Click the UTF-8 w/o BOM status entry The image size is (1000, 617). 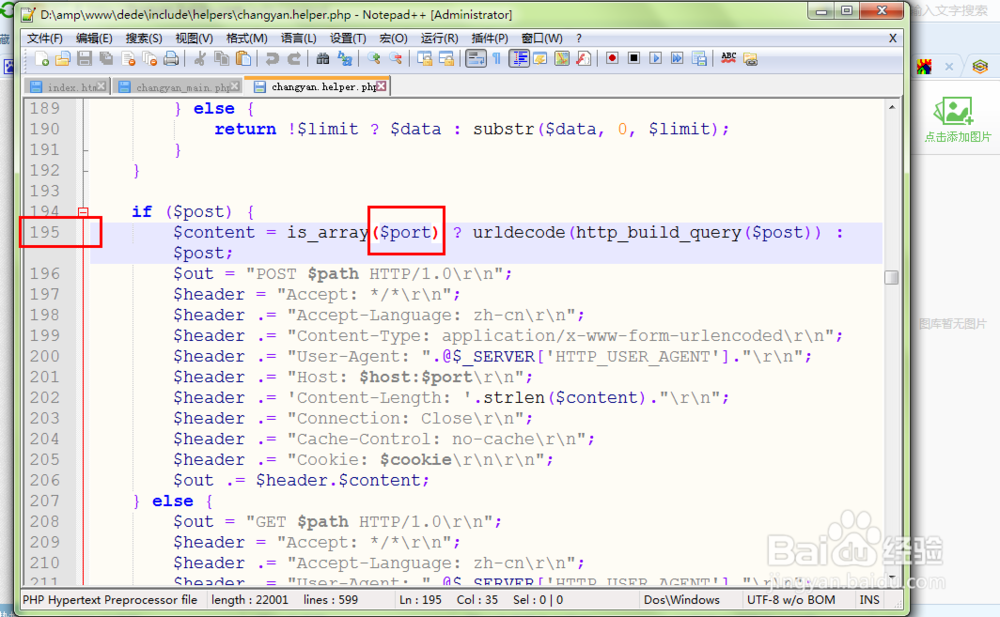tap(791, 600)
